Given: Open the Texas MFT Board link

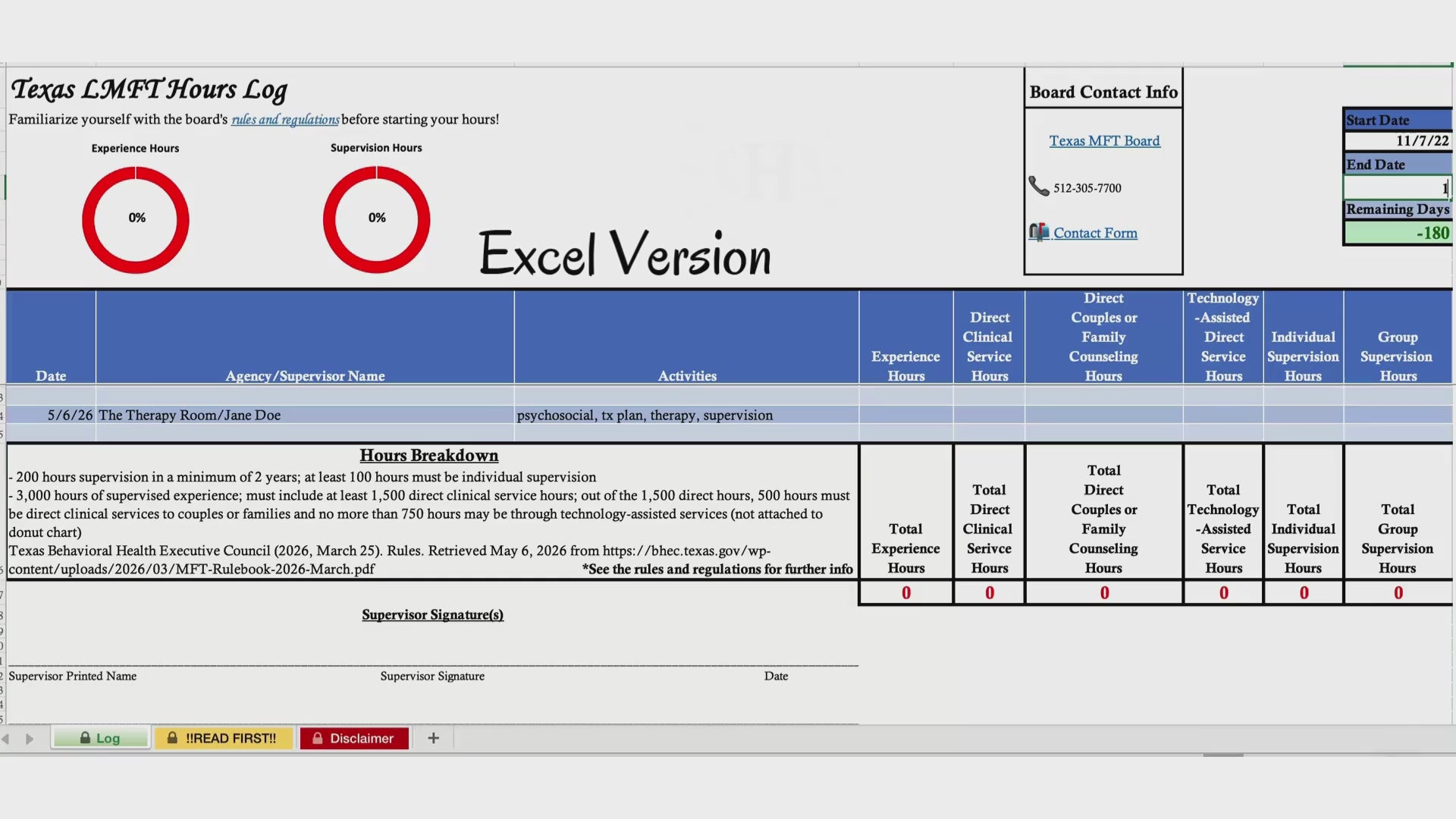Looking at the screenshot, I should pos(1104,140).
